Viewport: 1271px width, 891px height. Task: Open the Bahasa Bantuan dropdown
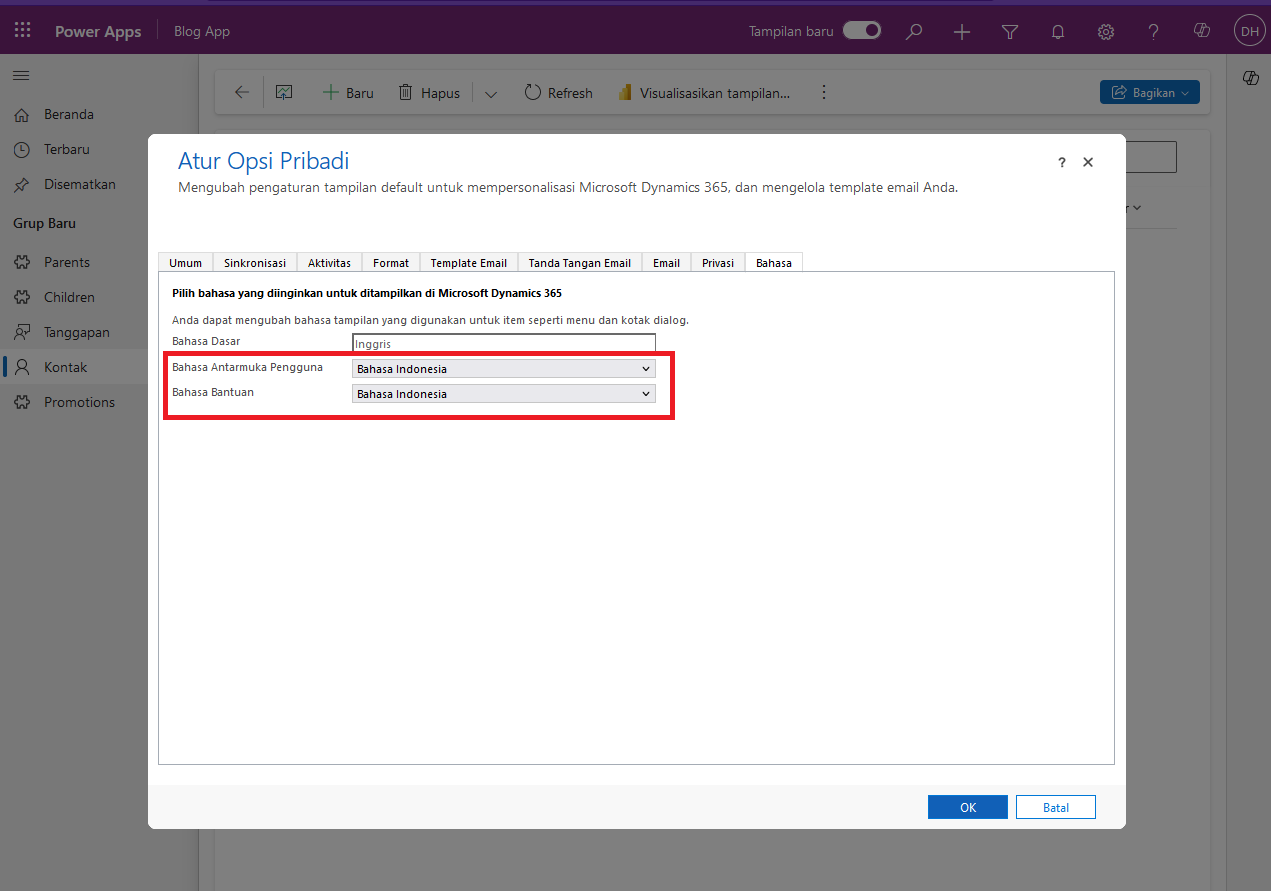coord(504,394)
